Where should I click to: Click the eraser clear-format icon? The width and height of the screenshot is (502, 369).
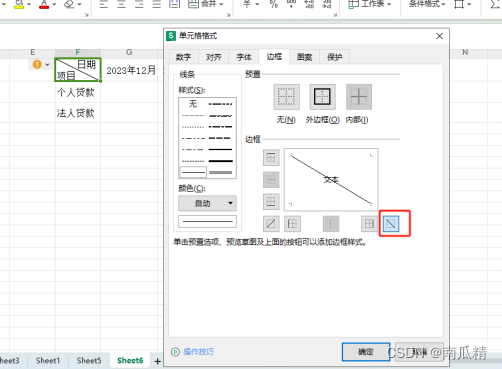pyautogui.click(x=69, y=4)
